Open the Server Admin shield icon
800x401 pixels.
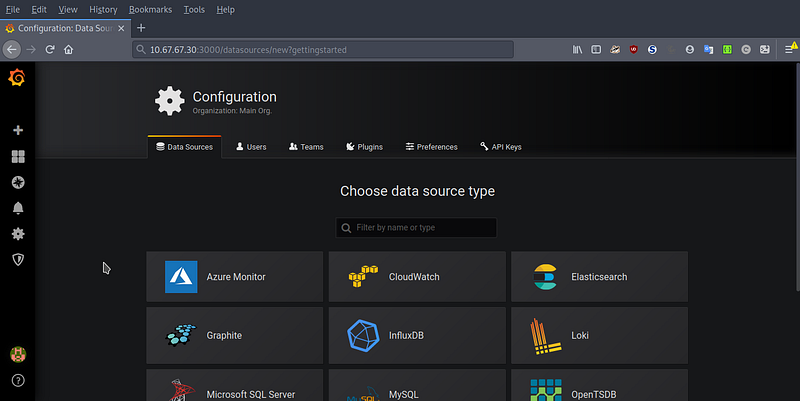18,260
